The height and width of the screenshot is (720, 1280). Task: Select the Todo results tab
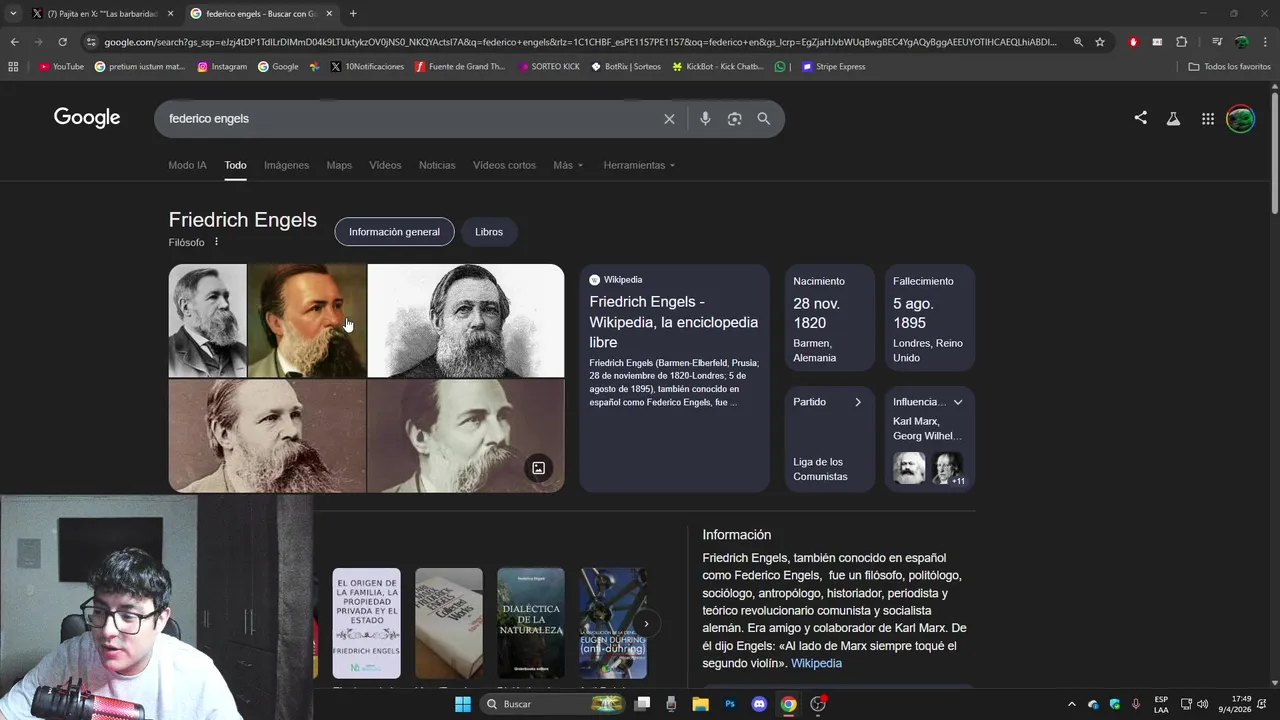click(x=235, y=165)
